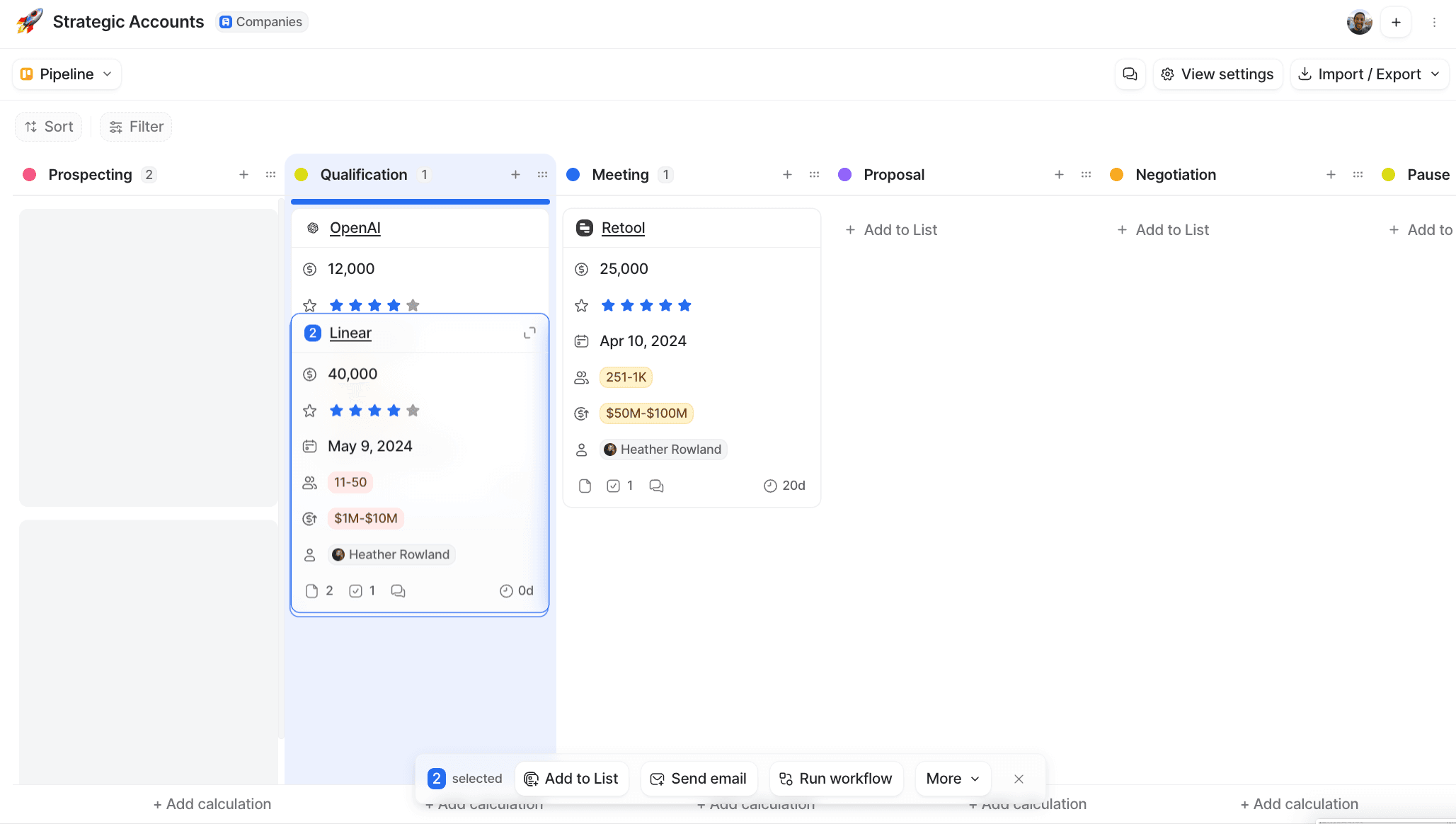This screenshot has height=824, width=1456.
Task: Click Apr 10, 2024 date on Retool card
Action: [643, 341]
